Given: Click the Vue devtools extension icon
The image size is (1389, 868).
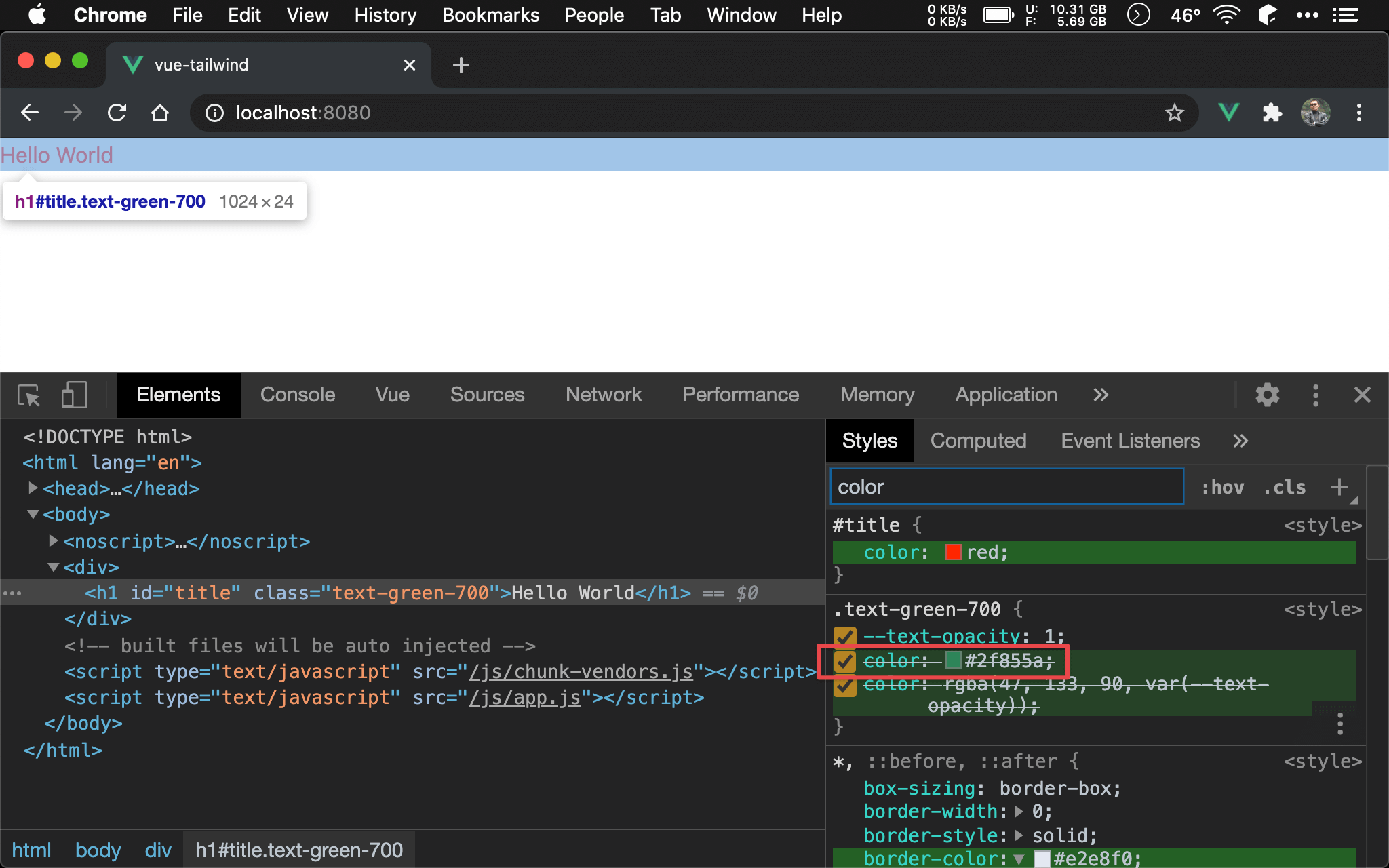Looking at the screenshot, I should 1228,113.
